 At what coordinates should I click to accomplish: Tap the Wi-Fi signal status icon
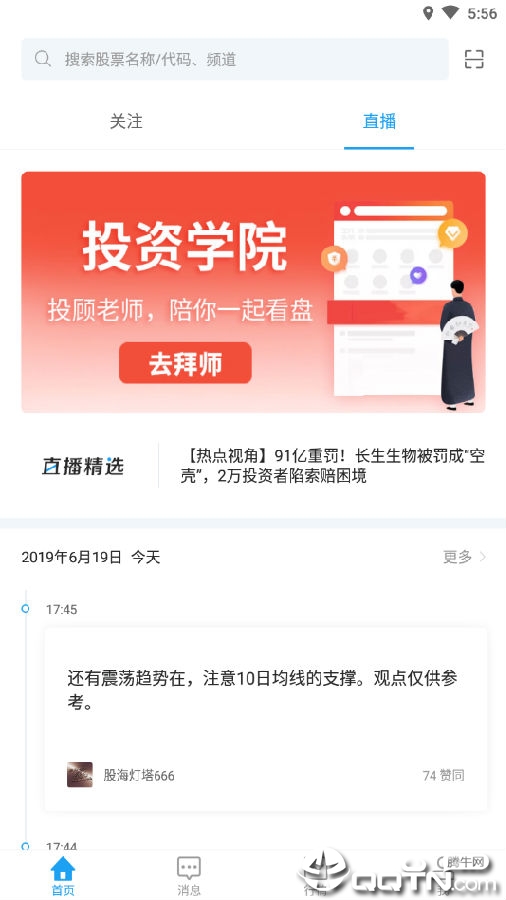(x=451, y=13)
